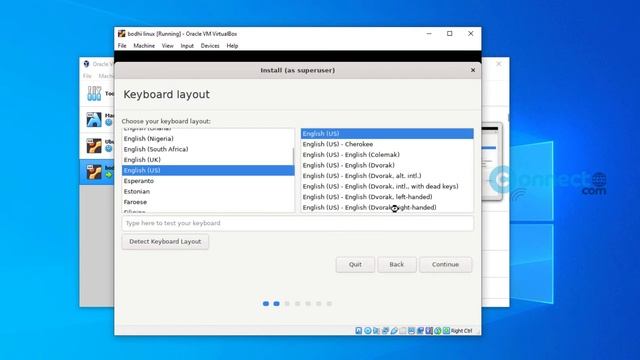Maximize the bodhi linux VirtualBox window
The width and height of the screenshot is (640, 360).
coord(450,33)
